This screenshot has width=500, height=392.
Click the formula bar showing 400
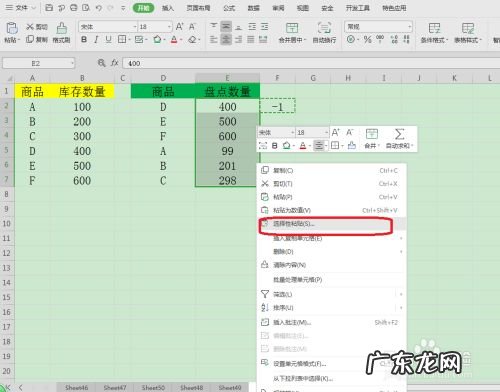point(311,63)
